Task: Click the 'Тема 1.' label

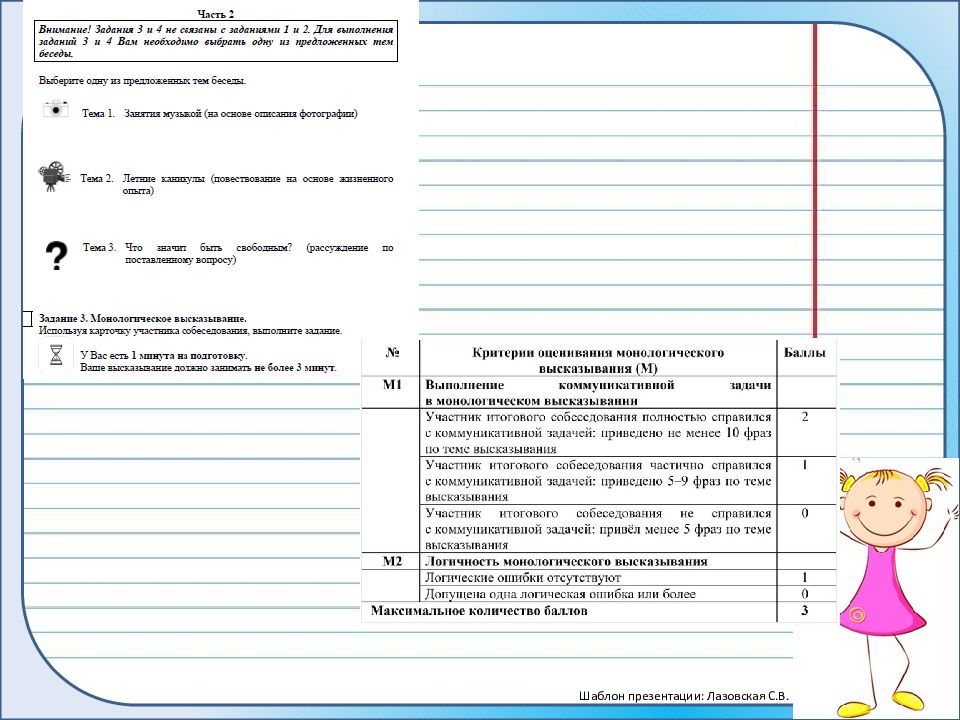Action: tap(98, 113)
